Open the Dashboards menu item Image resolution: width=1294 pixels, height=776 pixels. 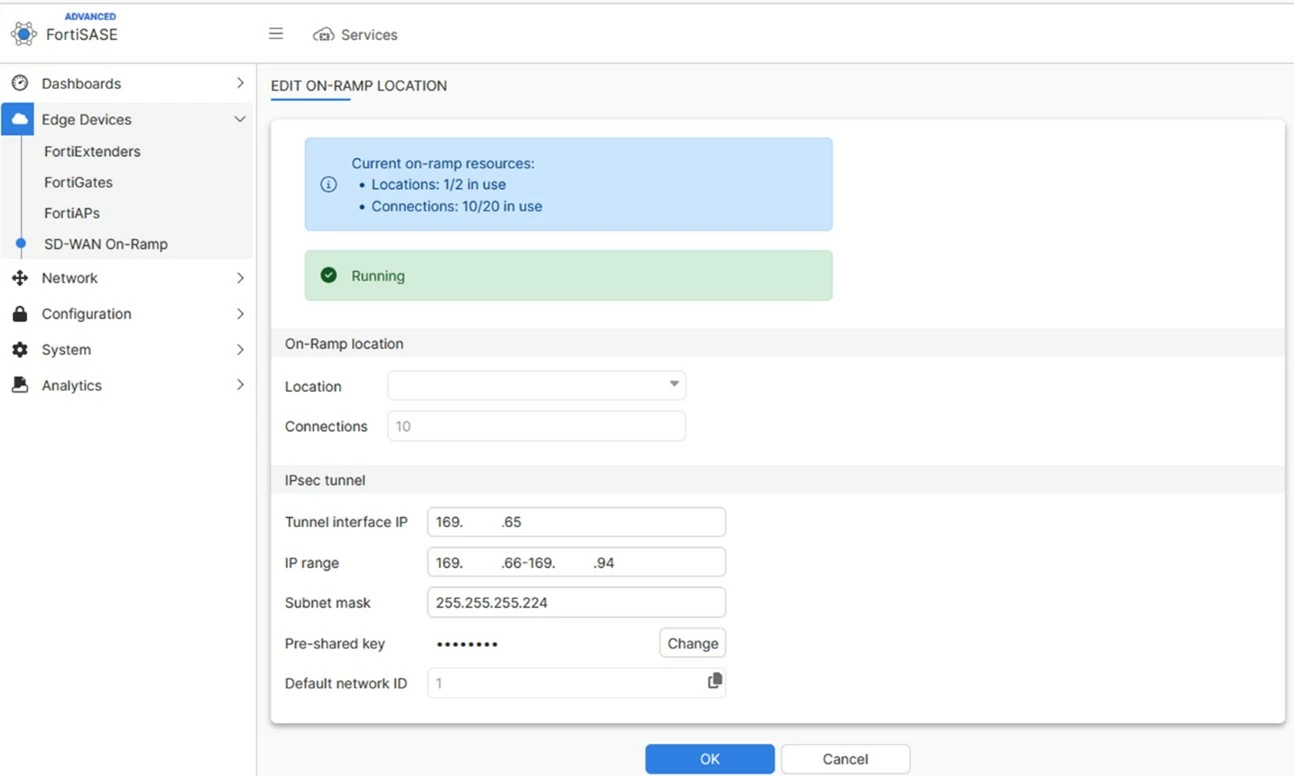pyautogui.click(x=81, y=84)
